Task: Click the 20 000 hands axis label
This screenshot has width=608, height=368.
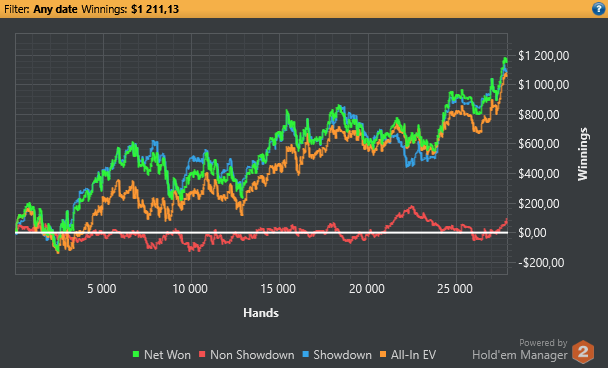Action: (x=367, y=289)
